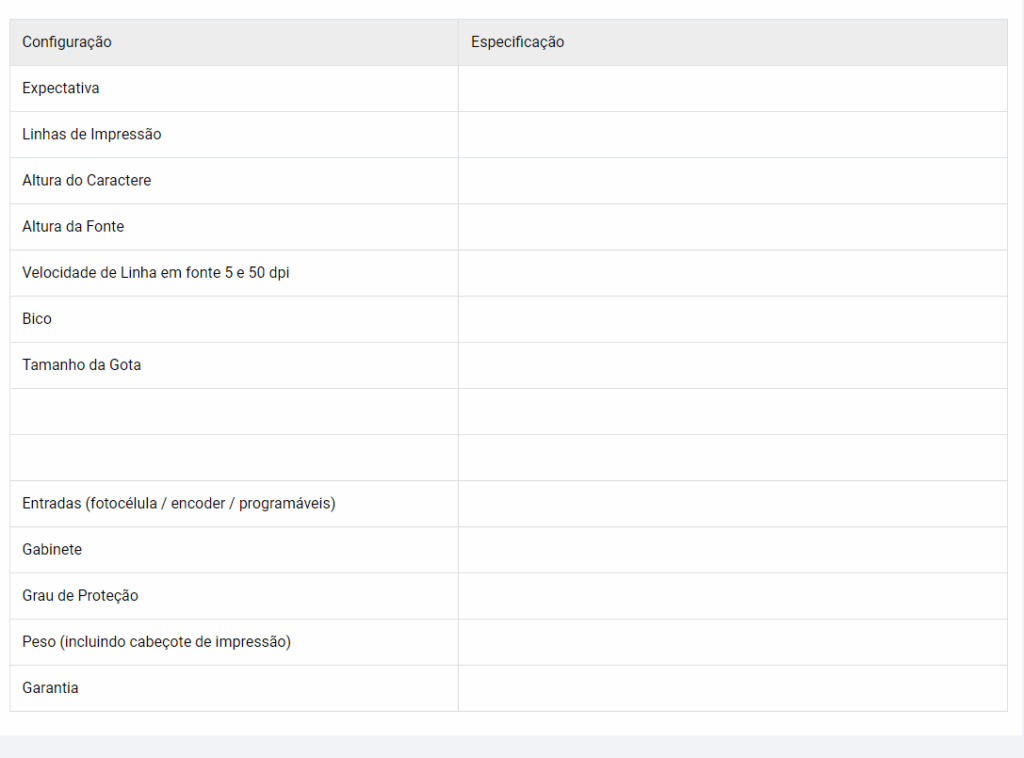This screenshot has height=758, width=1024.
Task: Click empty Especificação cell beside Expectativa
Action: pos(732,88)
